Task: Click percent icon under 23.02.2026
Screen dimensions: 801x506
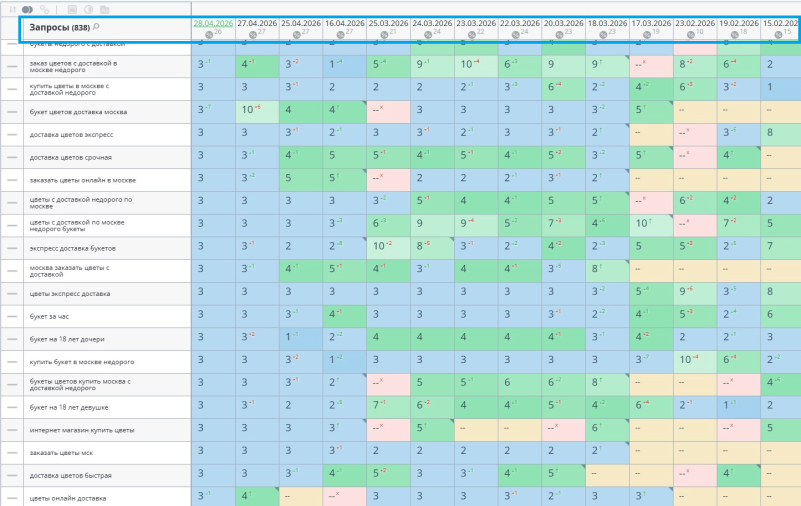Action: 691,35
